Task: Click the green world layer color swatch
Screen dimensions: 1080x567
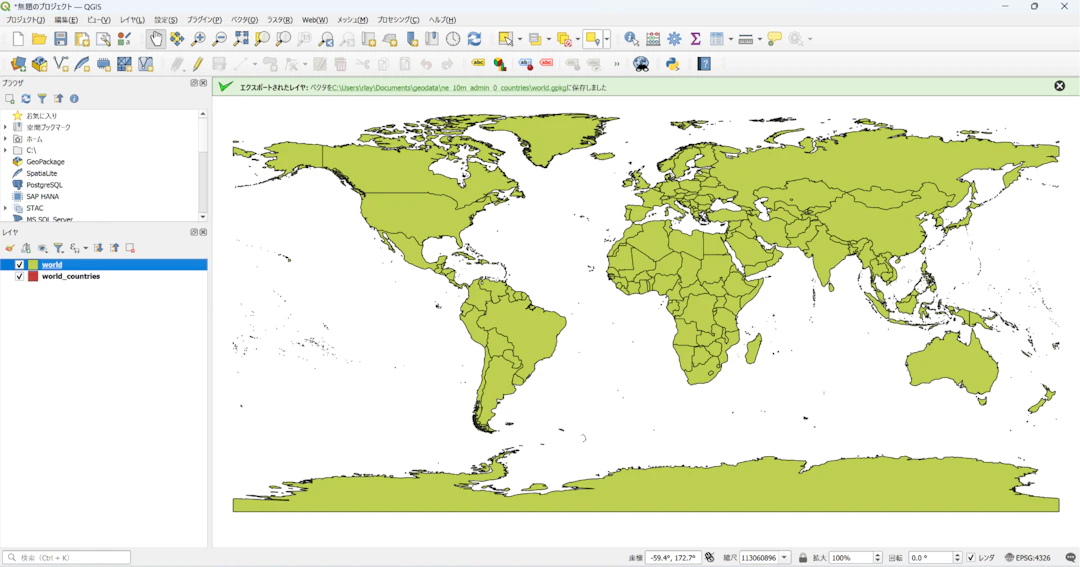Action: pos(33,265)
